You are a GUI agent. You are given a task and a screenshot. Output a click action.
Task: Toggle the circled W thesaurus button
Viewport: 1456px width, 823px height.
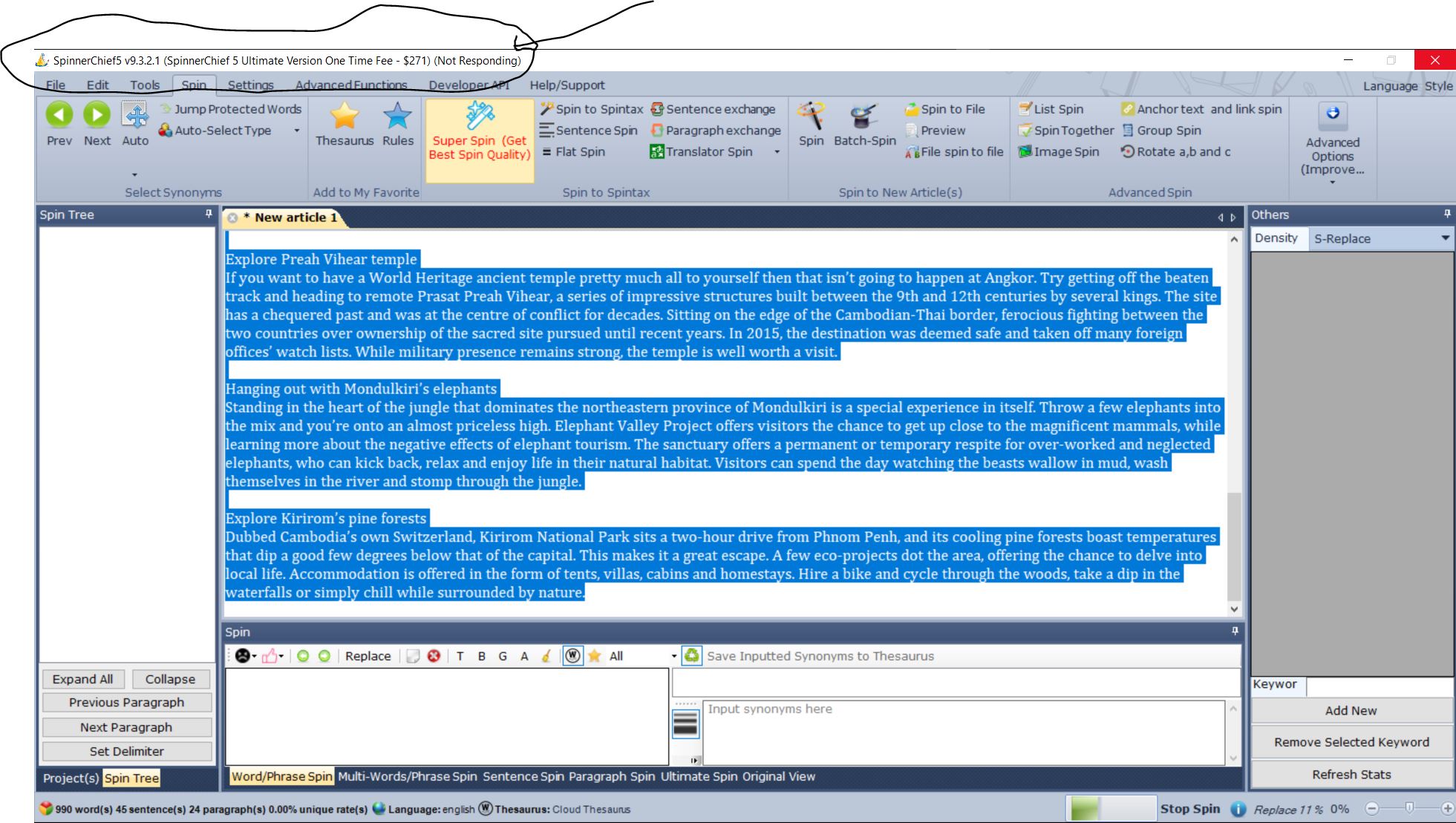572,656
